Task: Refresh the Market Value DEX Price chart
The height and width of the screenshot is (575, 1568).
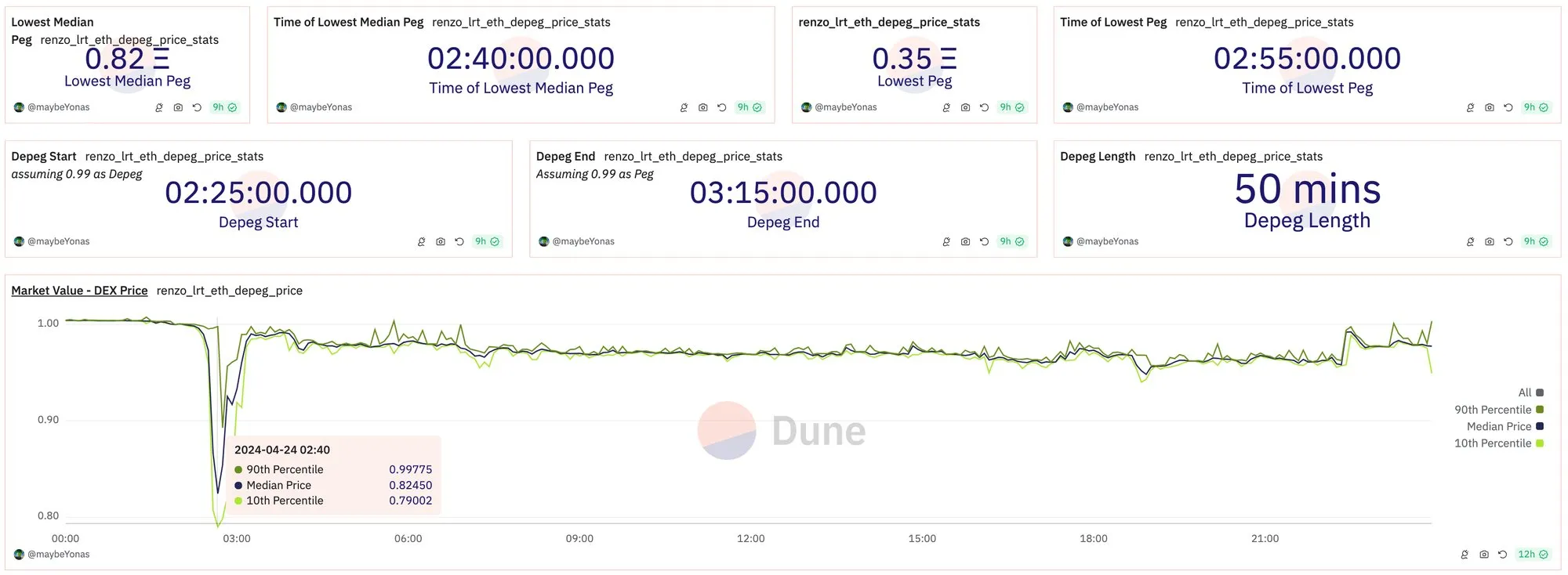Action: pos(1503,554)
